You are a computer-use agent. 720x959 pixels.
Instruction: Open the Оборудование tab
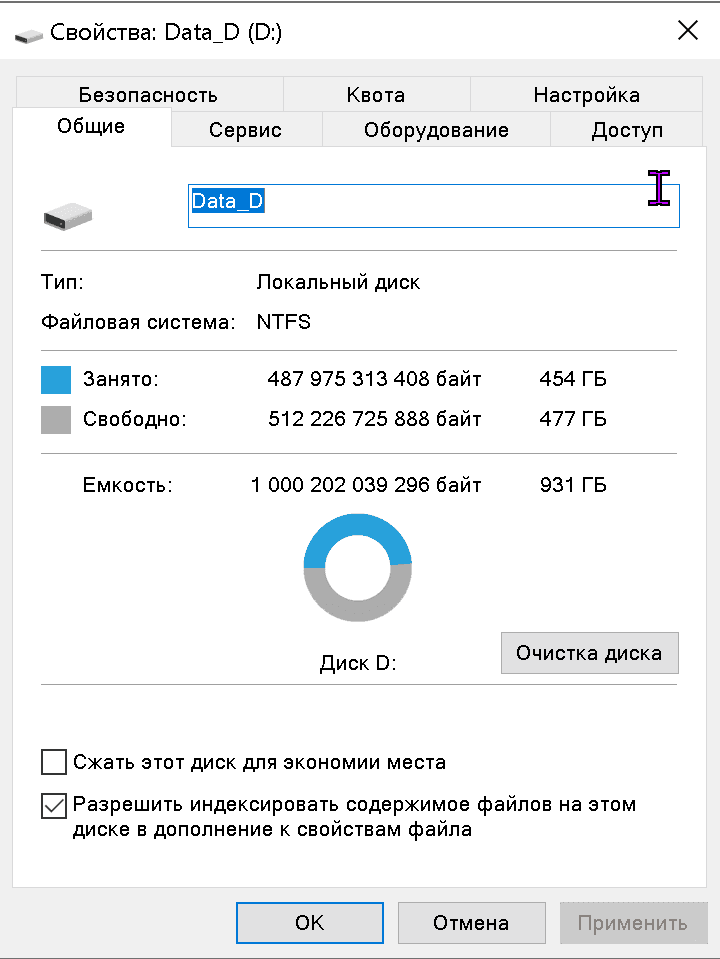(436, 130)
